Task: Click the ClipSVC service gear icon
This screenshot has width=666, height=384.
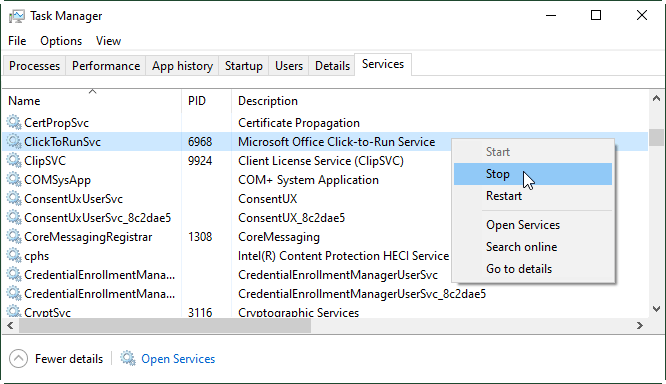Action: click(x=14, y=161)
